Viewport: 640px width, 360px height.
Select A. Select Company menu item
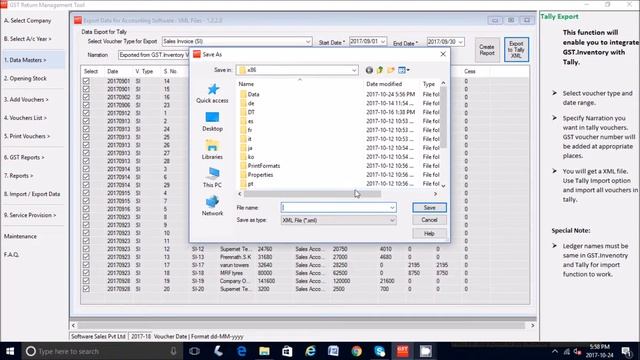[27, 20]
